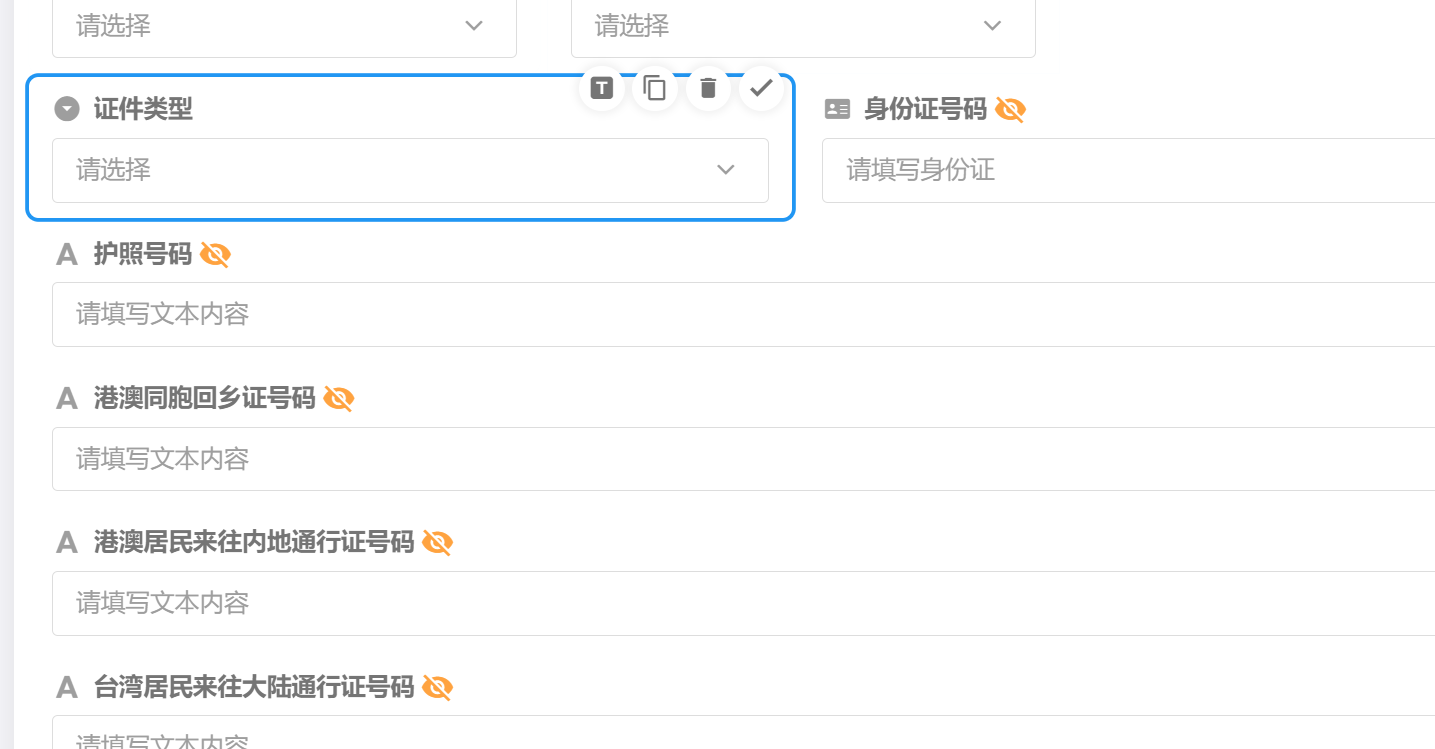Click the text-type A icon beside 护照号码
Viewport: 1435px width, 749px height.
coord(67,255)
